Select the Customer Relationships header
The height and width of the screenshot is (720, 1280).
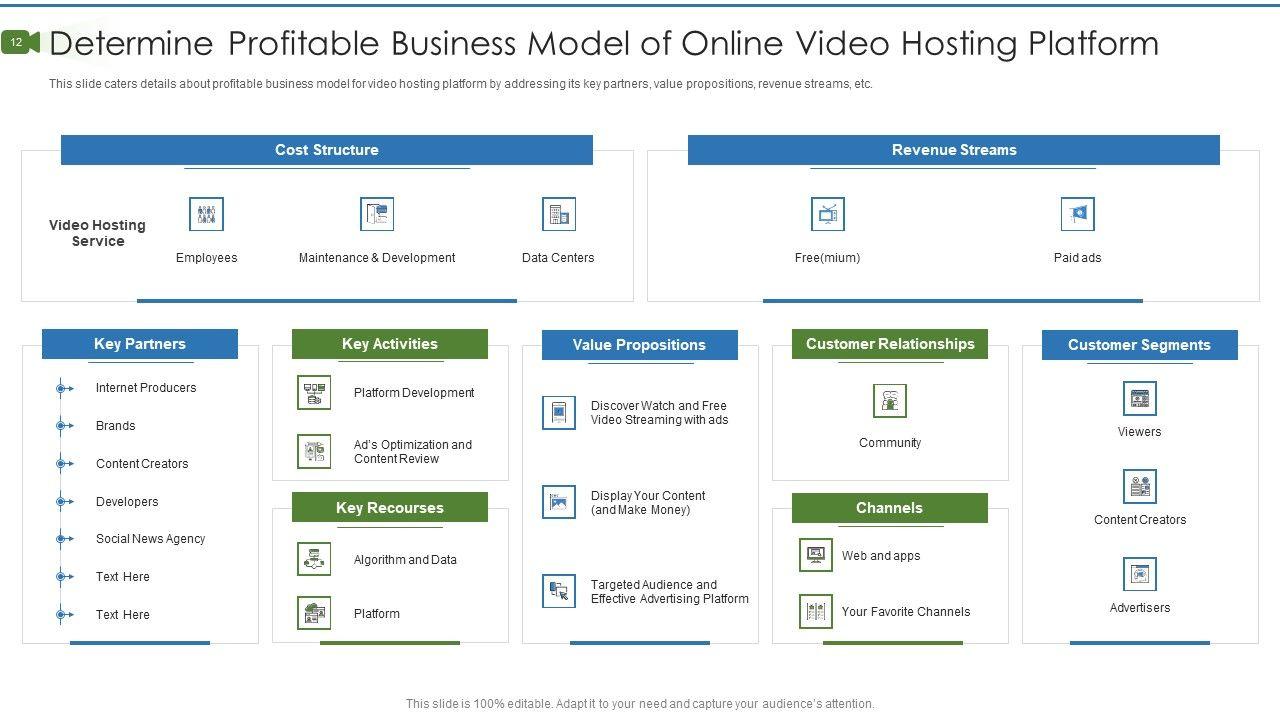pyautogui.click(x=890, y=344)
